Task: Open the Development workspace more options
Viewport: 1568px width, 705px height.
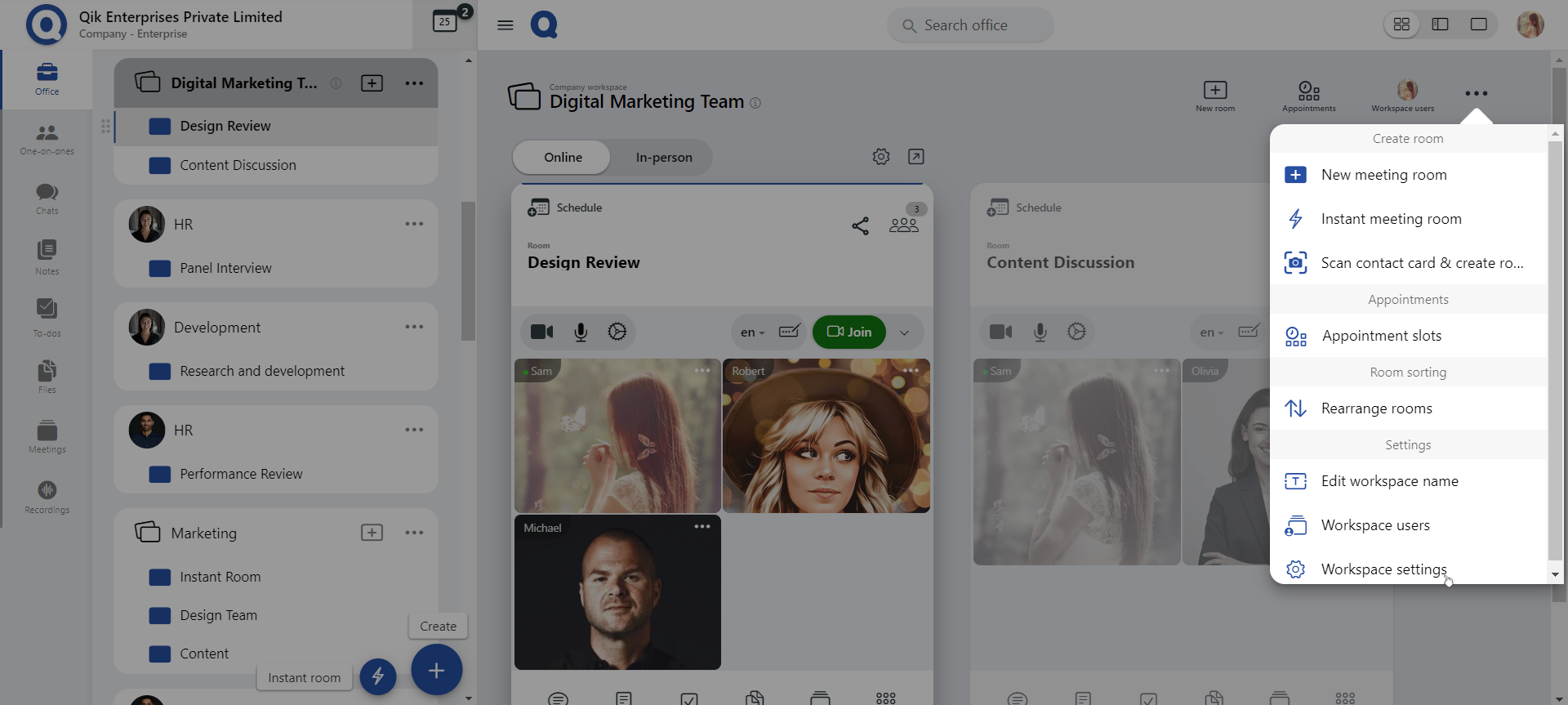Action: (x=414, y=327)
